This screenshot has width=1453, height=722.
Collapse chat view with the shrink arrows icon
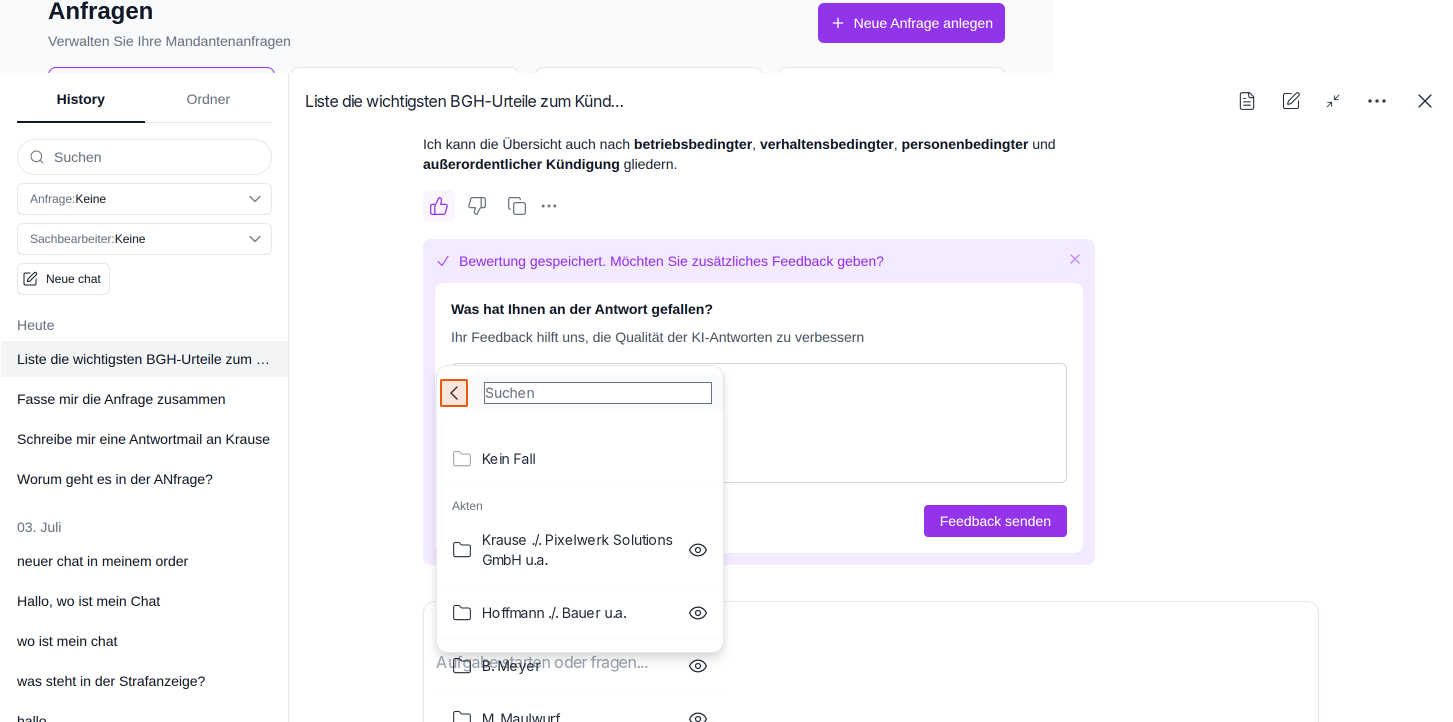pyautogui.click(x=1333, y=101)
